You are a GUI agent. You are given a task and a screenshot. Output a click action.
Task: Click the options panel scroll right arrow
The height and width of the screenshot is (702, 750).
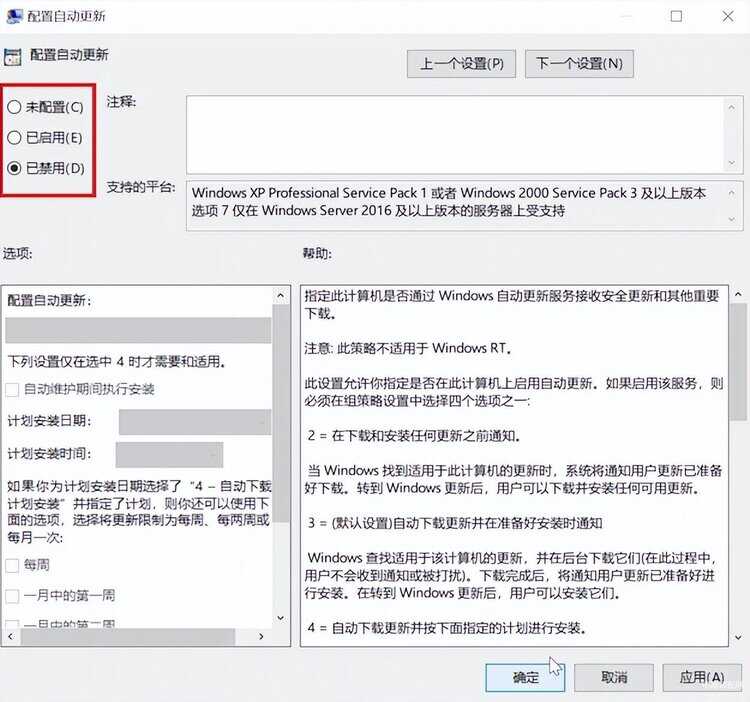261,636
